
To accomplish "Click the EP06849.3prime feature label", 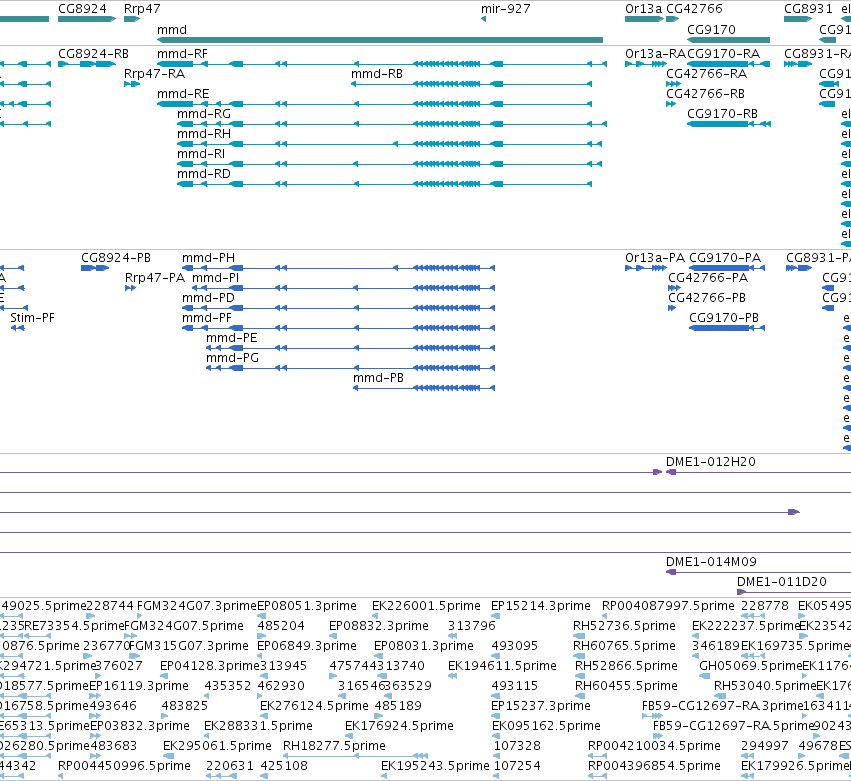I will pyautogui.click(x=307, y=646).
